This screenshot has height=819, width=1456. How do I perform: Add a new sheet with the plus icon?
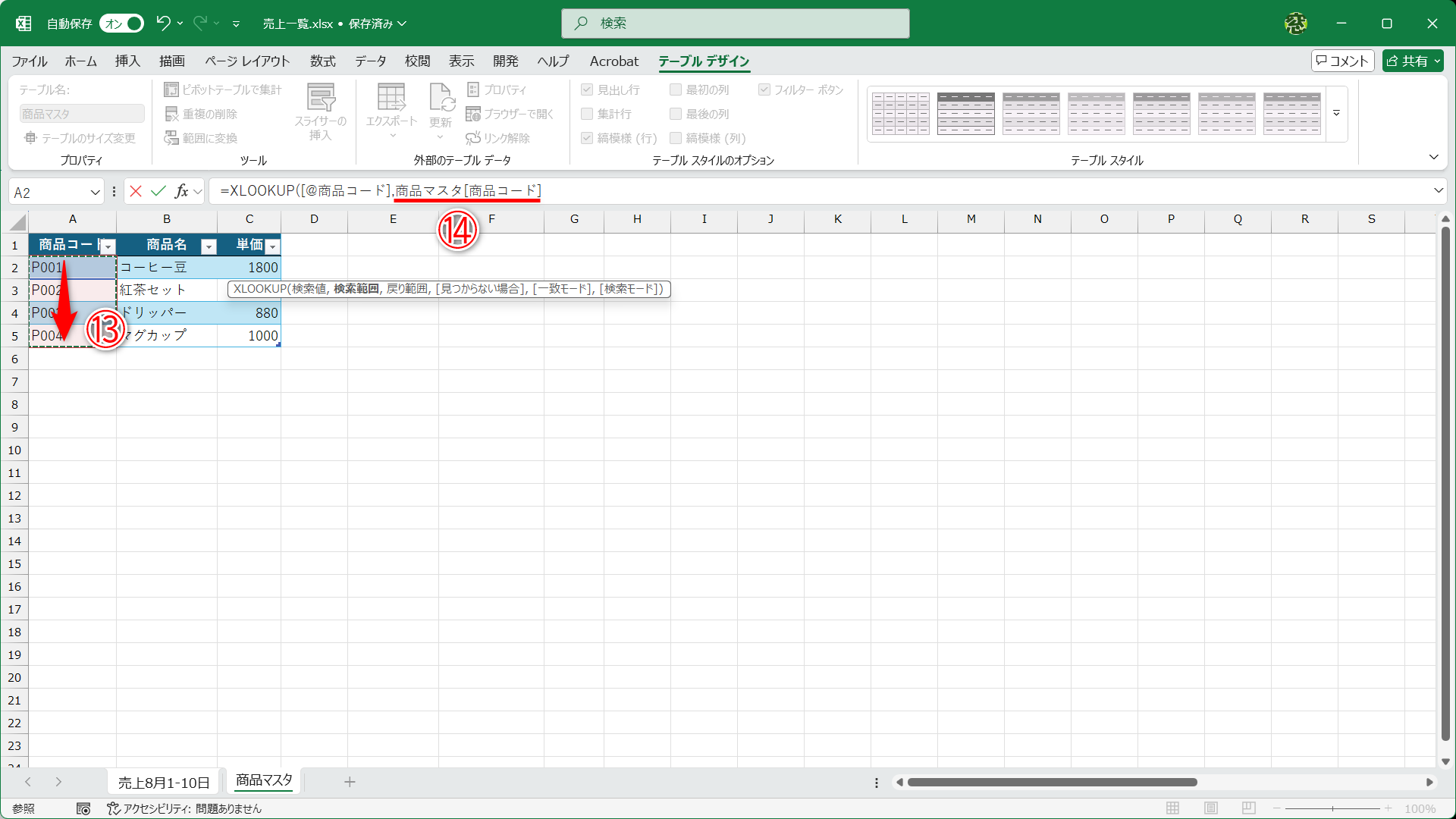350,782
